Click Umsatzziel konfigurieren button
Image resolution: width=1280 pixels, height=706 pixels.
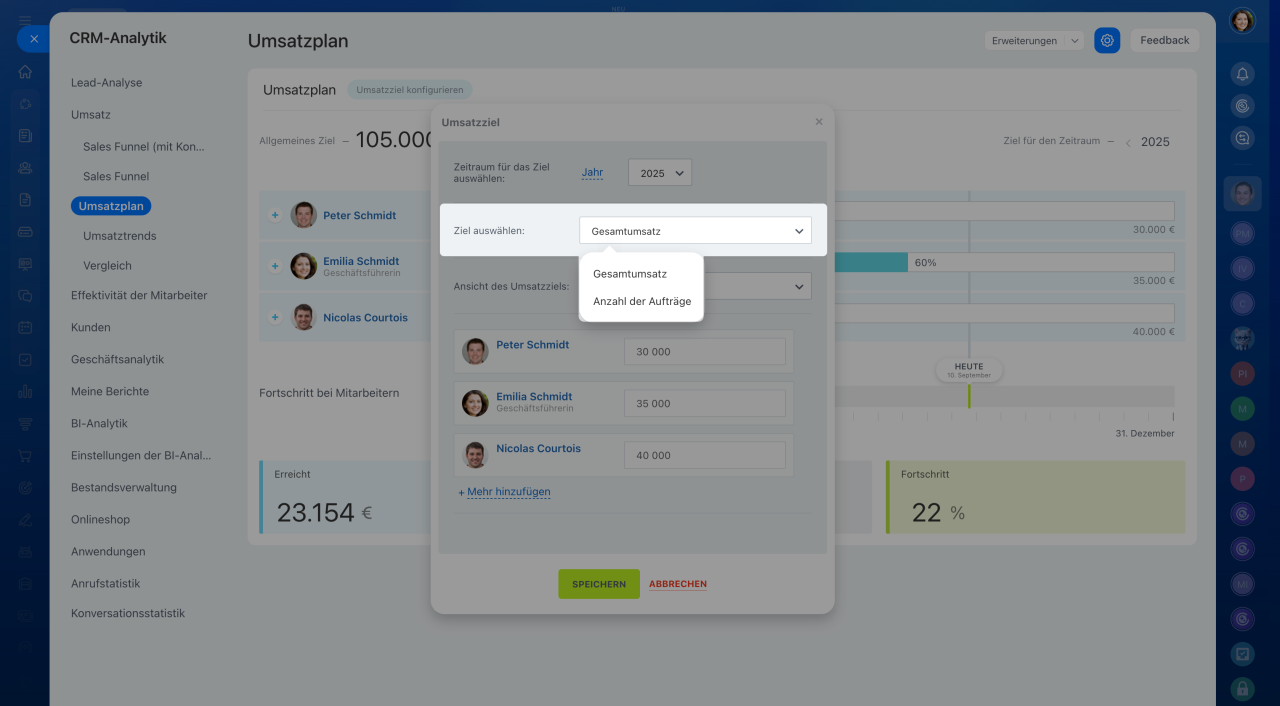pos(410,90)
